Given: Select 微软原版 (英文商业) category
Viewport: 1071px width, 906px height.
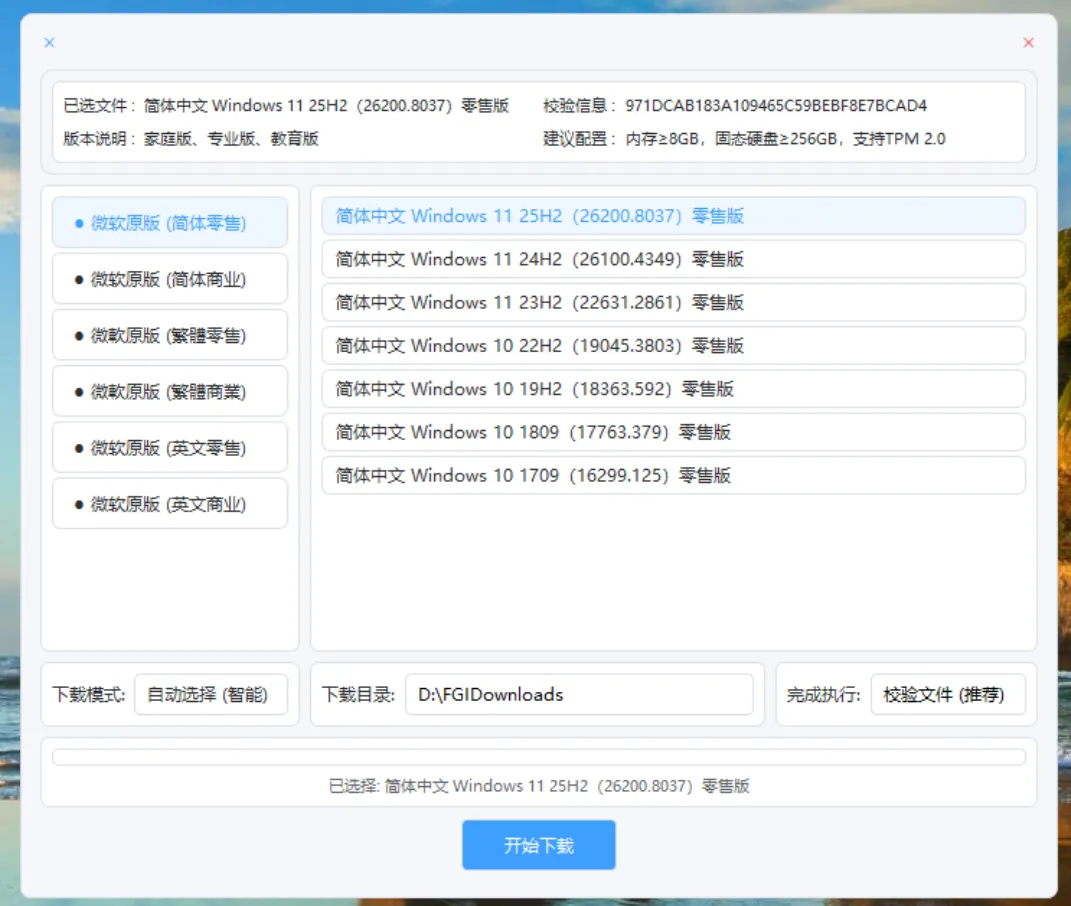Looking at the screenshot, I should pyautogui.click(x=169, y=504).
